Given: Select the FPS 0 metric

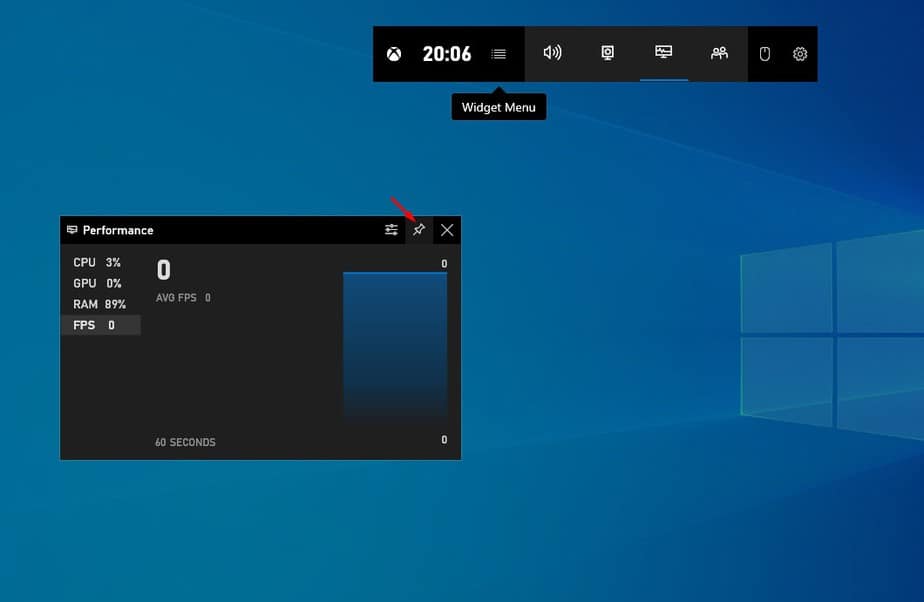Looking at the screenshot, I should 100,325.
